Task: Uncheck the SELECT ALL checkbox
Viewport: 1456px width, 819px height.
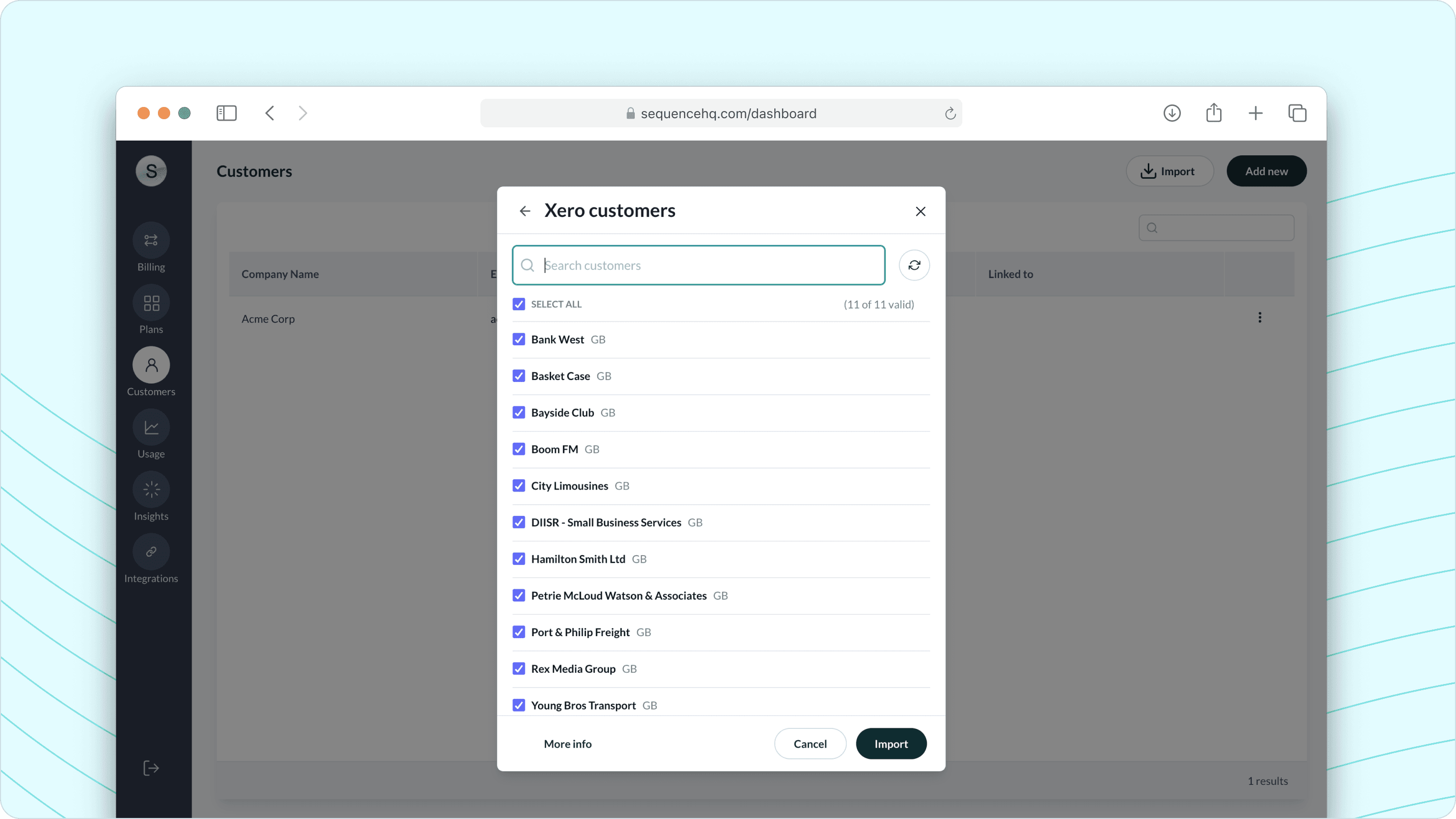Action: tap(518, 304)
